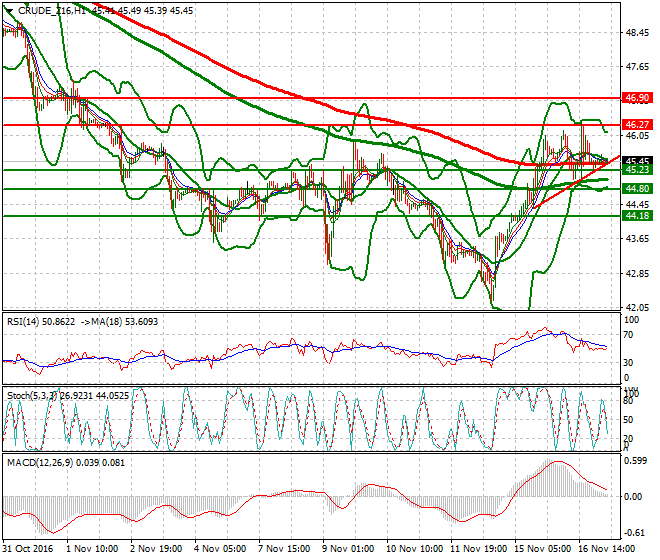
Task: Click the 15 Nov 05:00 time label
Action: tap(543, 549)
